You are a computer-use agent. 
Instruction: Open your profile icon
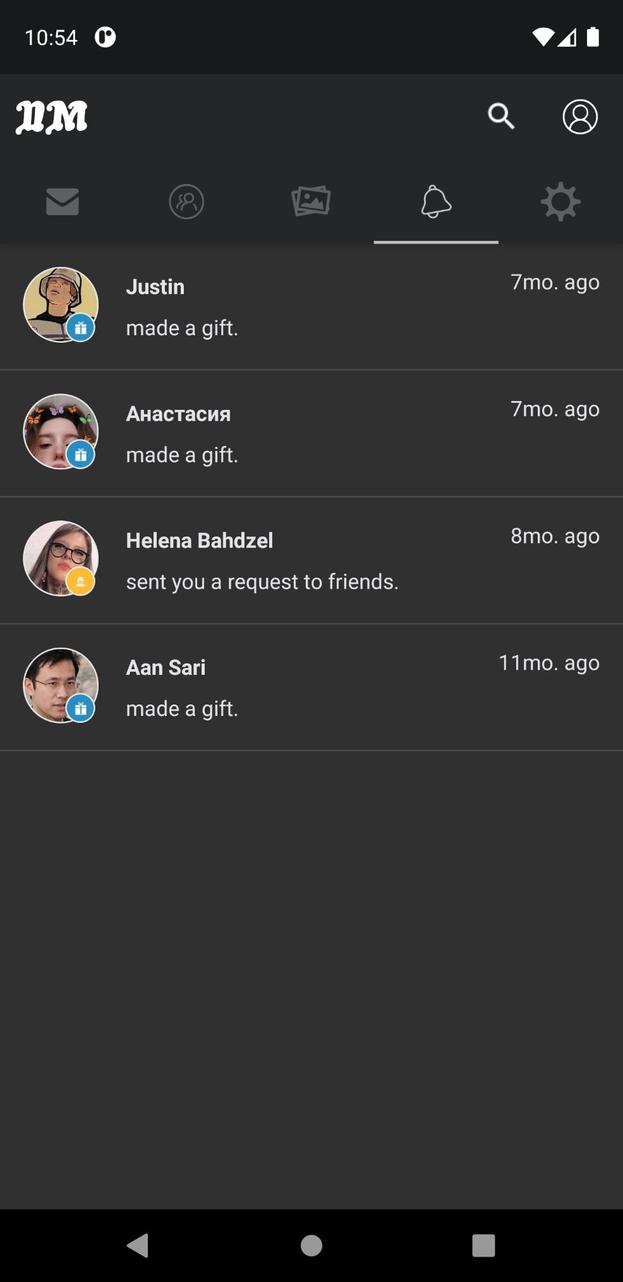(x=580, y=116)
